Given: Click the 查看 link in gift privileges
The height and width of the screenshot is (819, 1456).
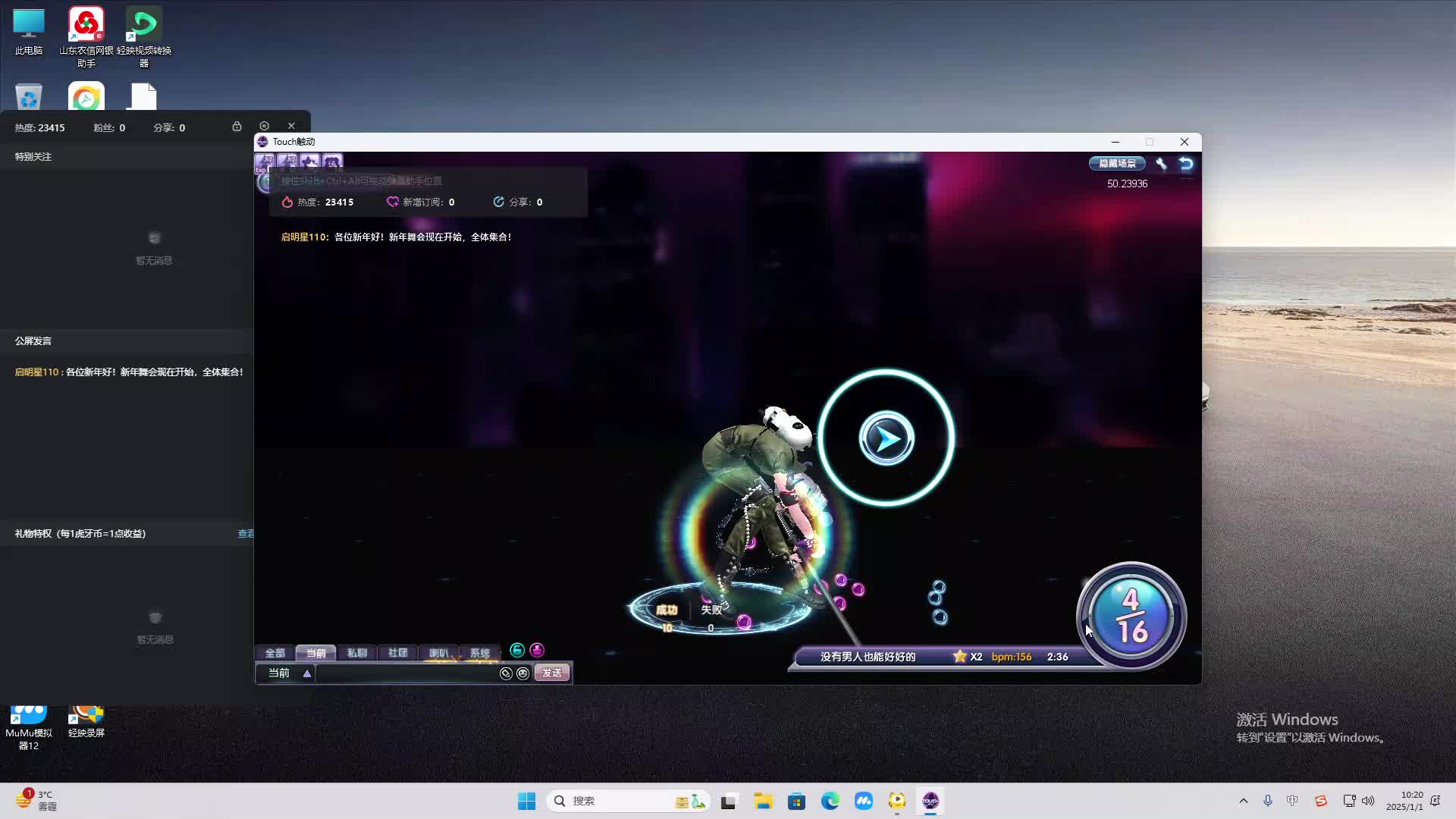Looking at the screenshot, I should (246, 534).
